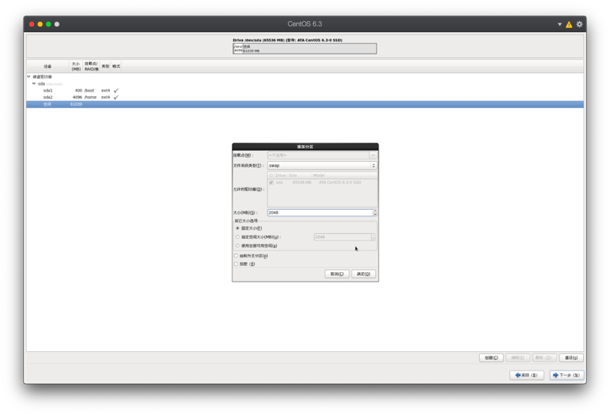Click the Drive column header in allowable drives

click(x=280, y=175)
